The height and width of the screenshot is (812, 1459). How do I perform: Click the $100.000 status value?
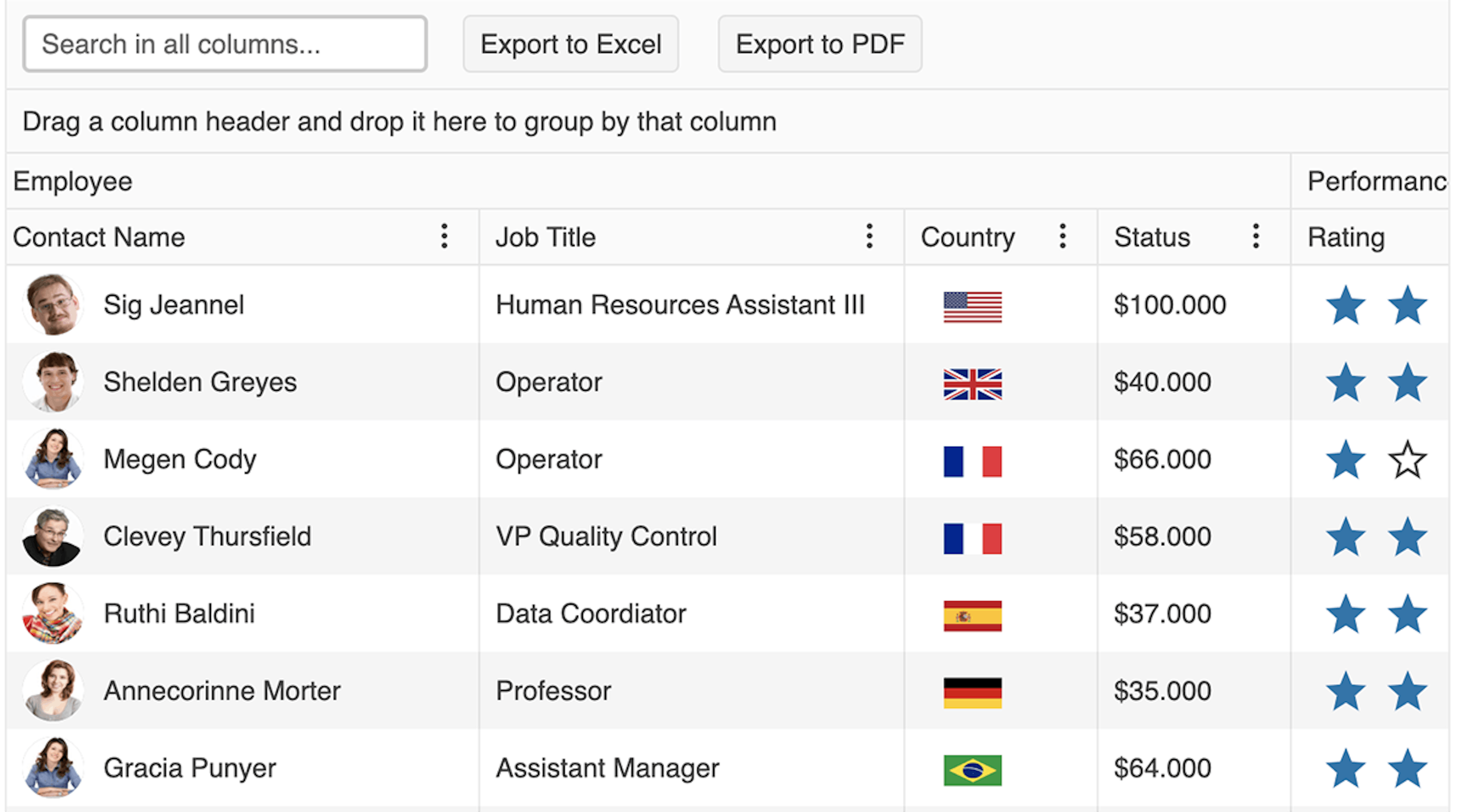[1169, 305]
